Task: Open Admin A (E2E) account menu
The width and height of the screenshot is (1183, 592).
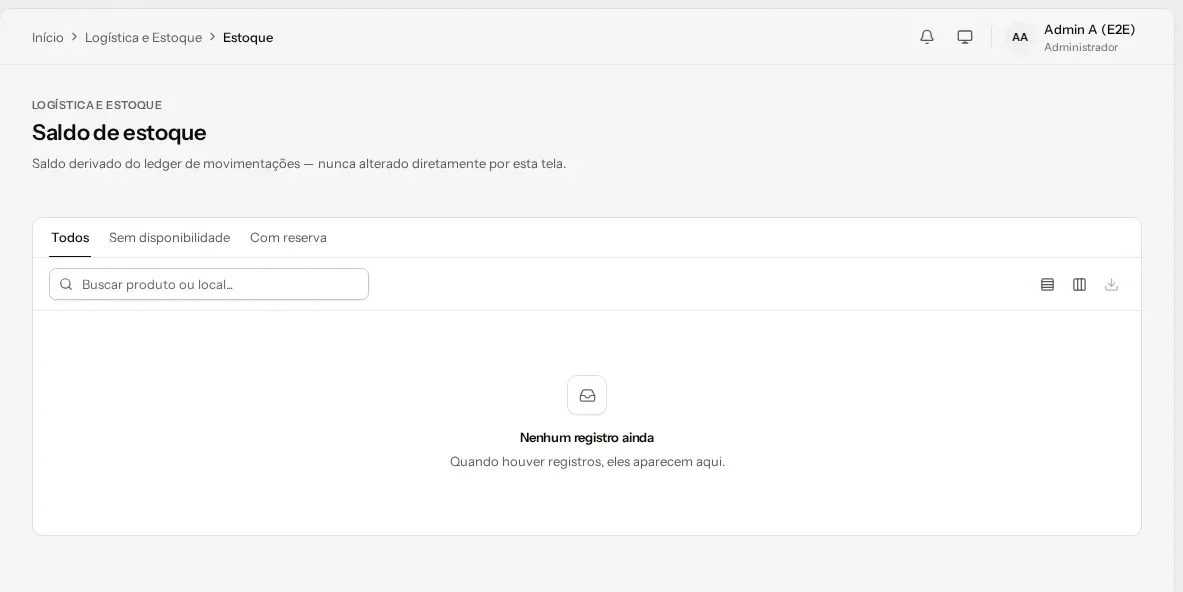Action: [x=1089, y=29]
